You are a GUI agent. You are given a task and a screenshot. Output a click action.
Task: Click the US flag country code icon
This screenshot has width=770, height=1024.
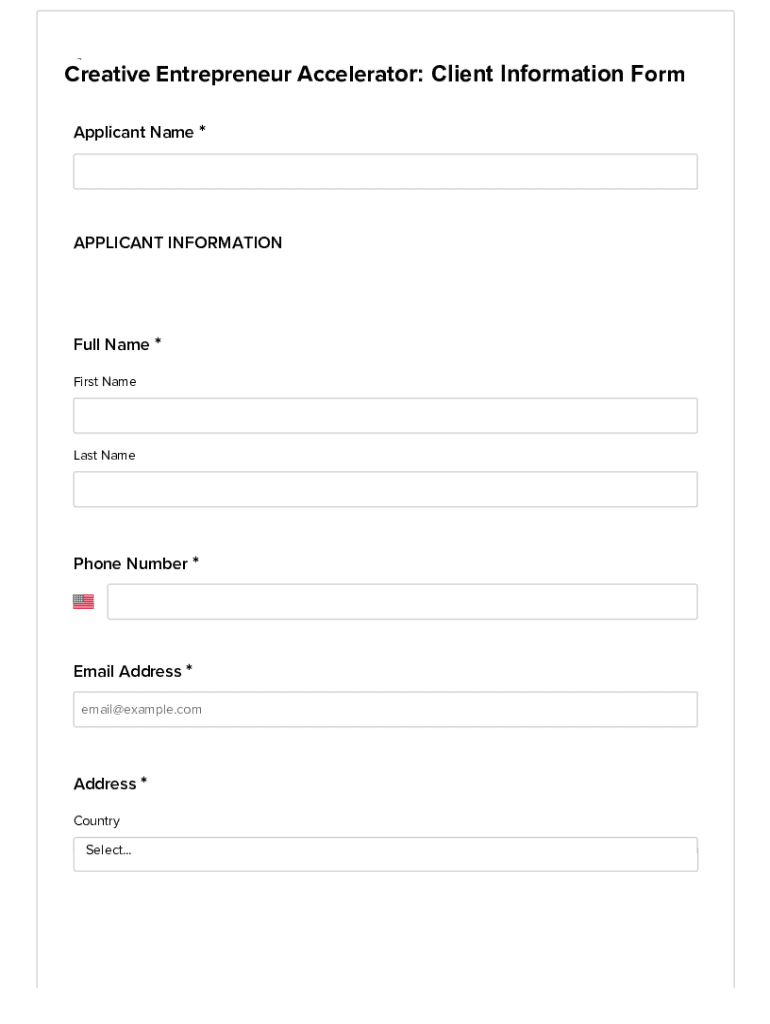[x=84, y=602]
